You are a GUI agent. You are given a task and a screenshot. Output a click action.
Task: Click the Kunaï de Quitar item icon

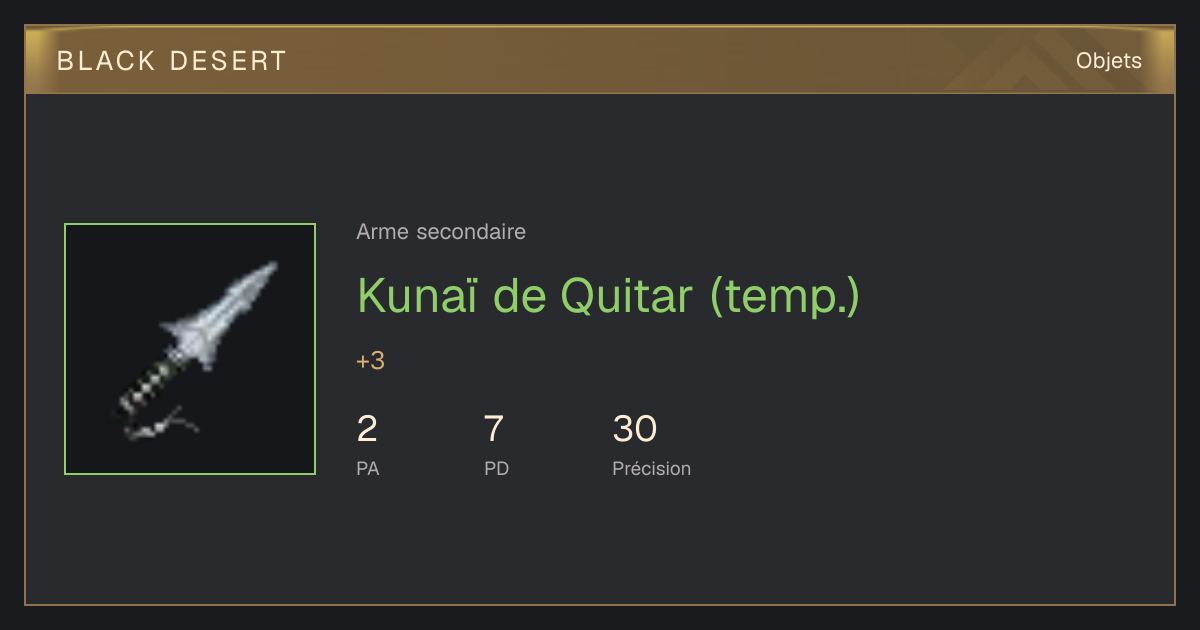[190, 349]
